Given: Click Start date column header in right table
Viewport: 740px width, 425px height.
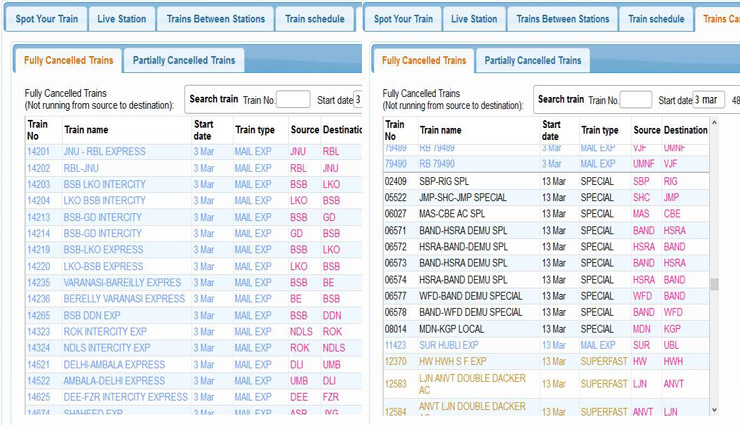Looking at the screenshot, I should [551, 130].
